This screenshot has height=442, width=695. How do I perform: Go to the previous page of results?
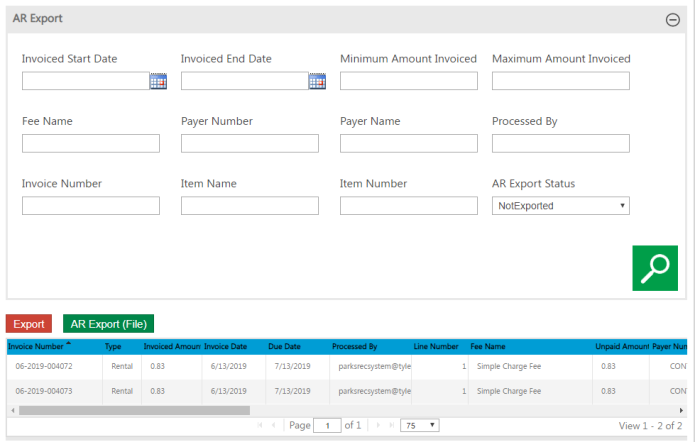click(275, 426)
